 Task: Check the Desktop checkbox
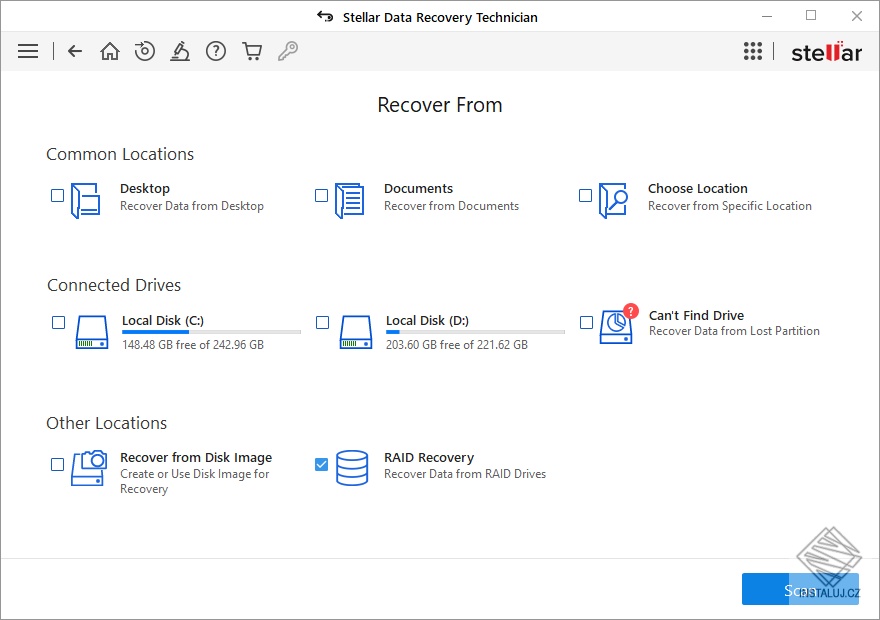click(57, 195)
